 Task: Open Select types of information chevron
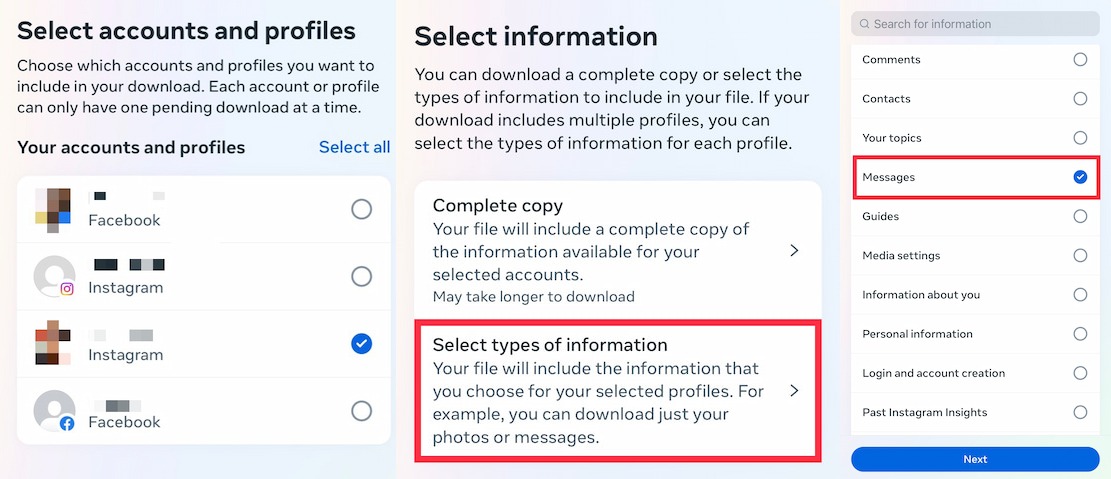[x=794, y=390]
